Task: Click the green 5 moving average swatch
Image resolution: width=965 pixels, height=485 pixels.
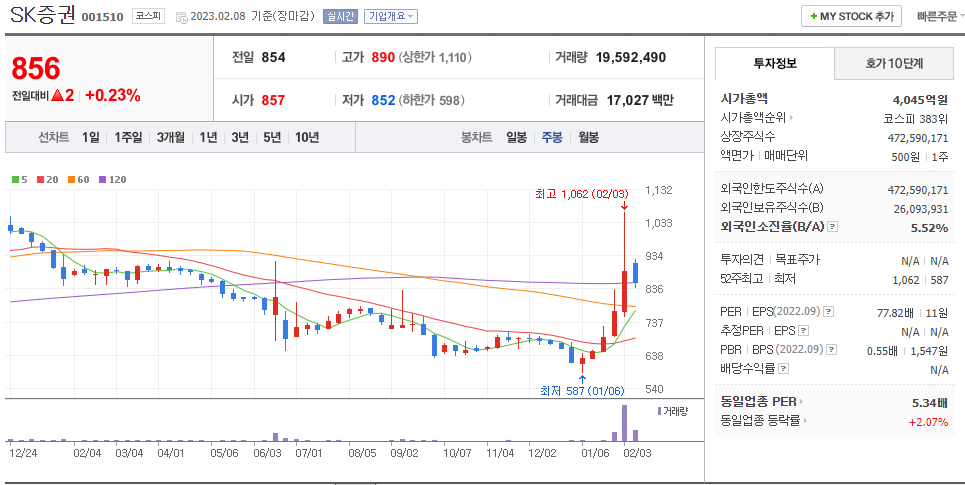Action: click(15, 180)
